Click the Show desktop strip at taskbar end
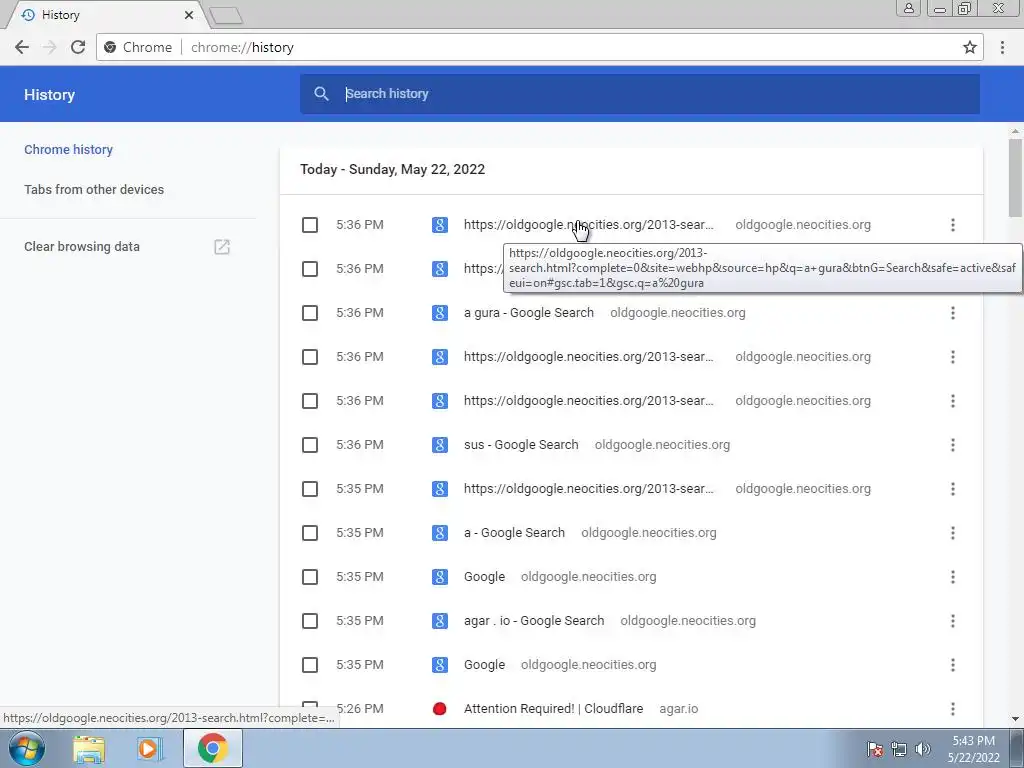This screenshot has height=768, width=1024. tap(1016, 748)
